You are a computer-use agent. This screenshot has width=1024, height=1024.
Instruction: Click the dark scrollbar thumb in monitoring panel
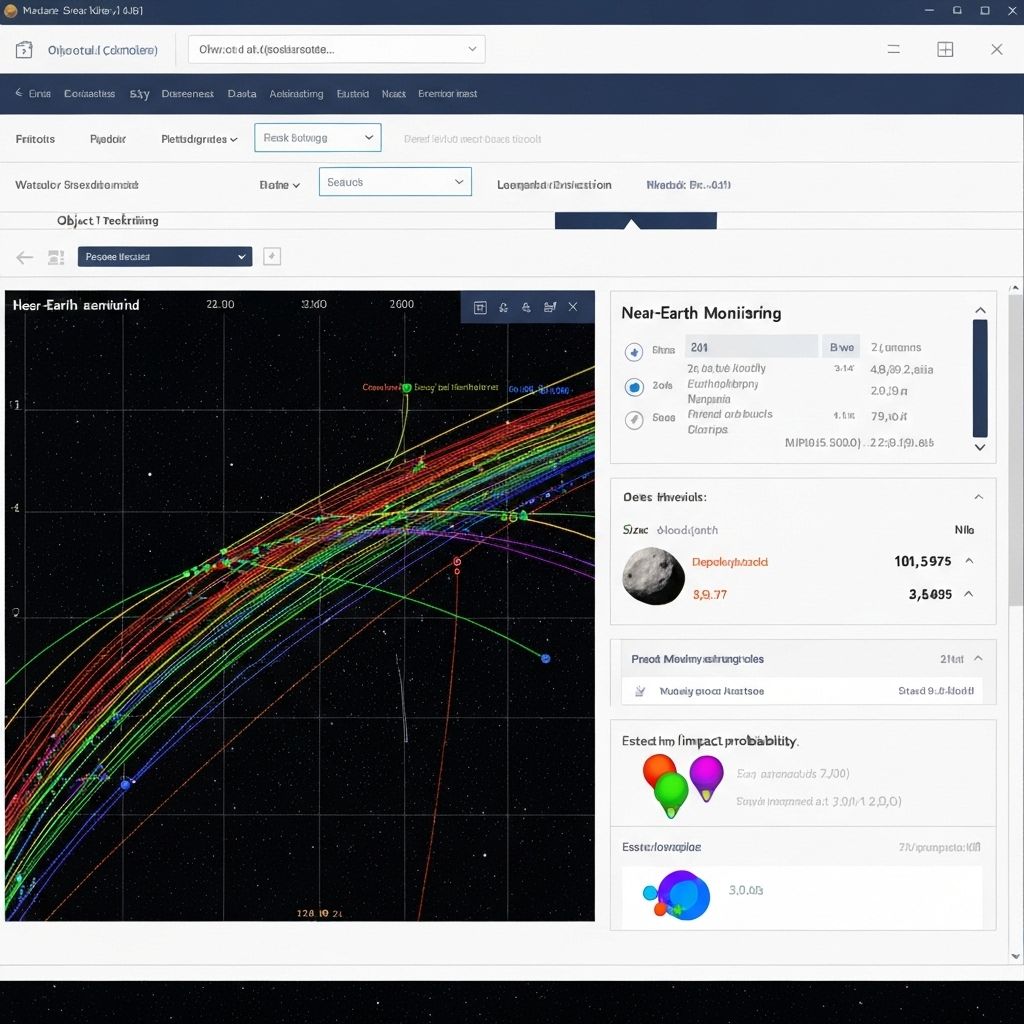pyautogui.click(x=980, y=378)
